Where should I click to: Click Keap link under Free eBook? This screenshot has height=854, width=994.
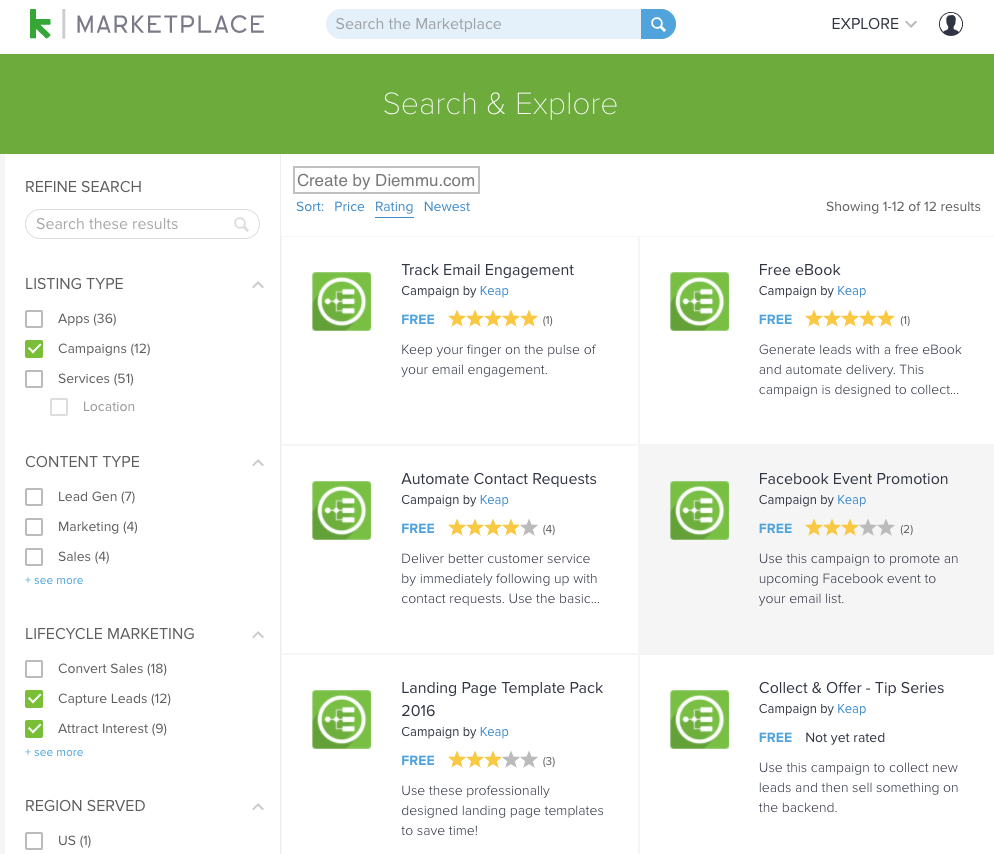[851, 291]
